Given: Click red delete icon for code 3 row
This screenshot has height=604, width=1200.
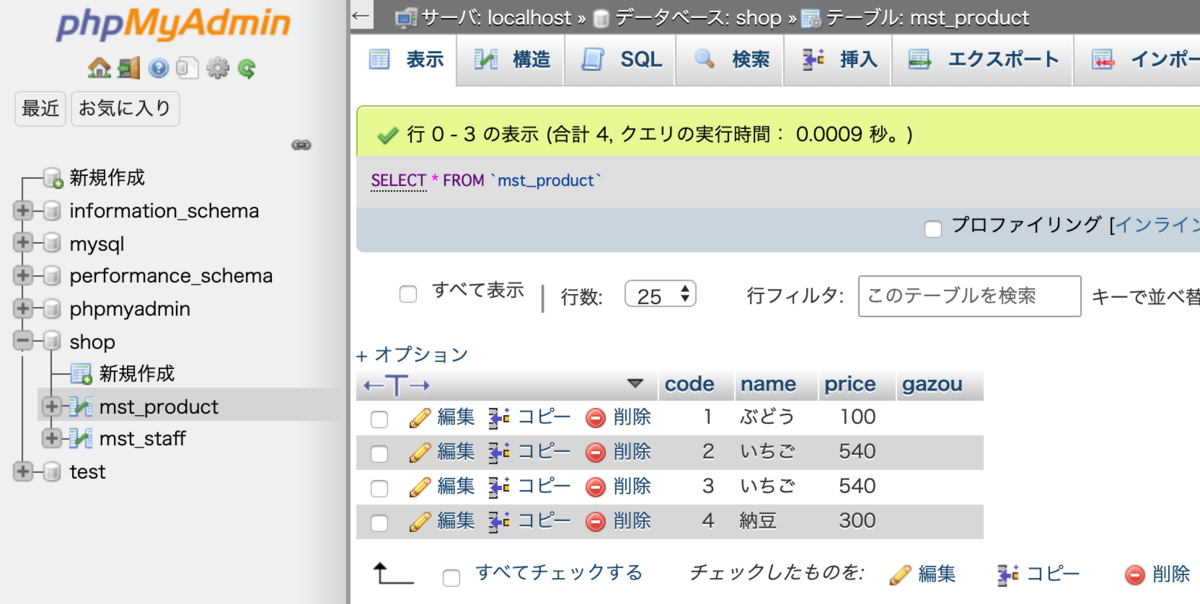Looking at the screenshot, I should [595, 487].
